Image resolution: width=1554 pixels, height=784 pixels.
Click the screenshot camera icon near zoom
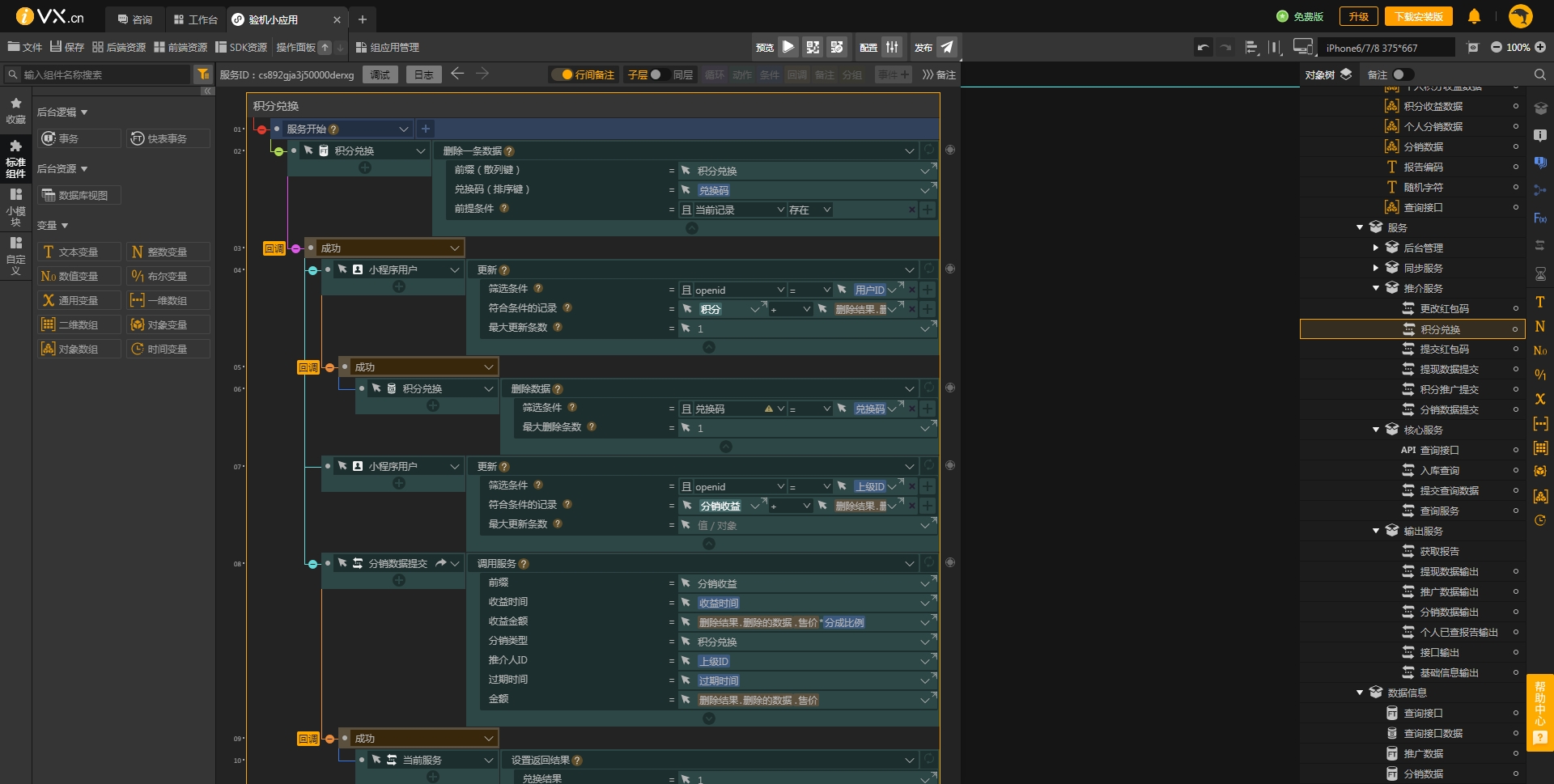tap(1472, 48)
